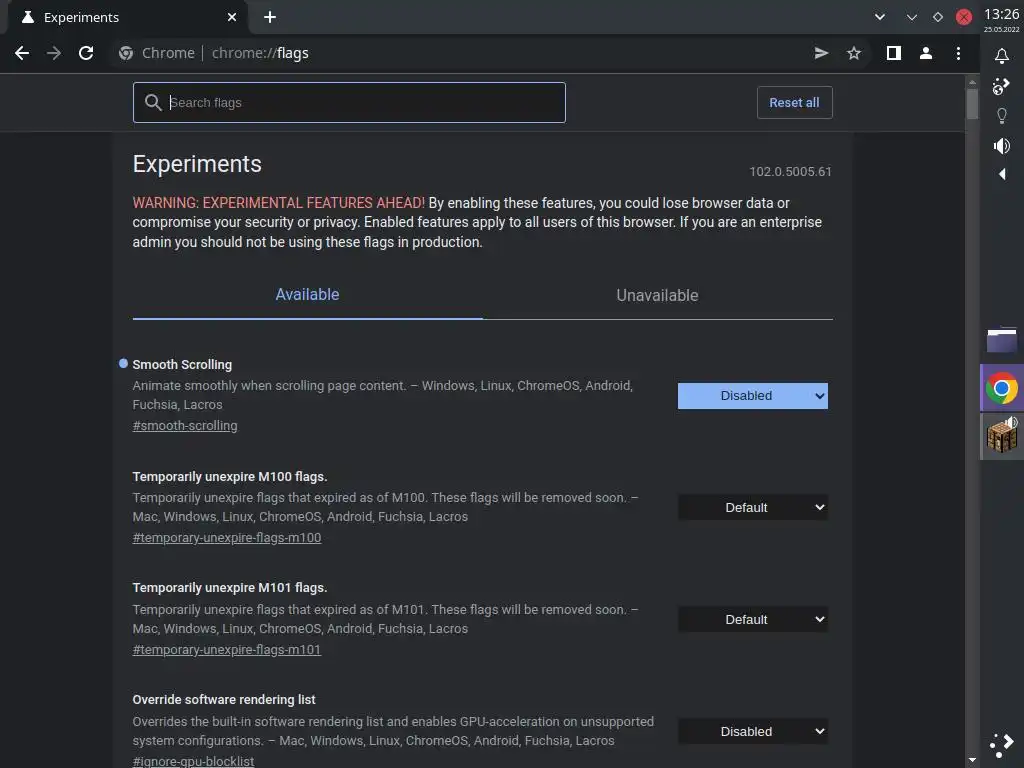Screen dimensions: 1024x768
Task: Click the volume speaker icon in the panel
Action: (x=1001, y=146)
